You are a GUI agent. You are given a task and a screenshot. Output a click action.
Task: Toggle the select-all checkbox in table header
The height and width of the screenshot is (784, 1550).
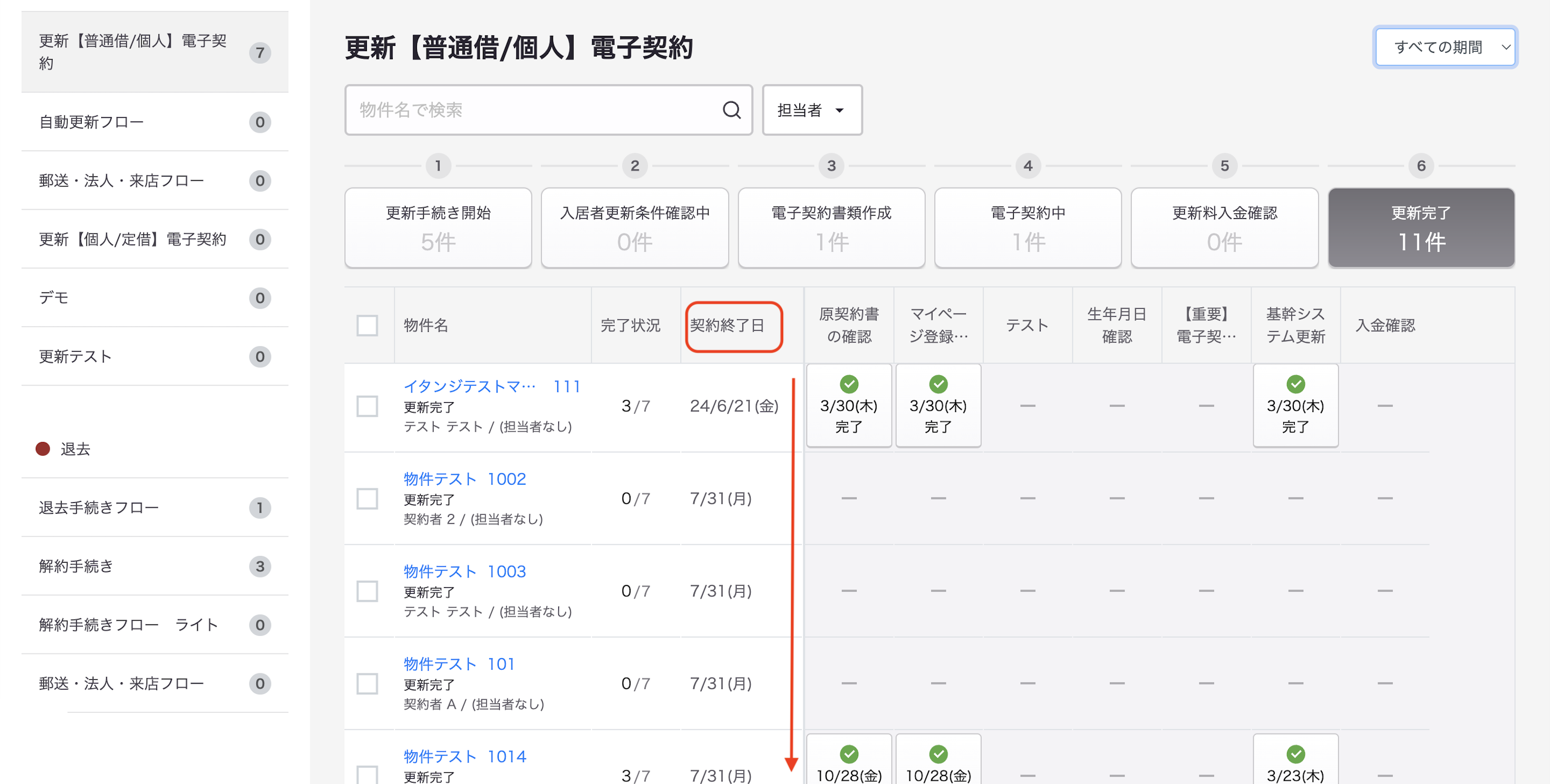(x=367, y=325)
